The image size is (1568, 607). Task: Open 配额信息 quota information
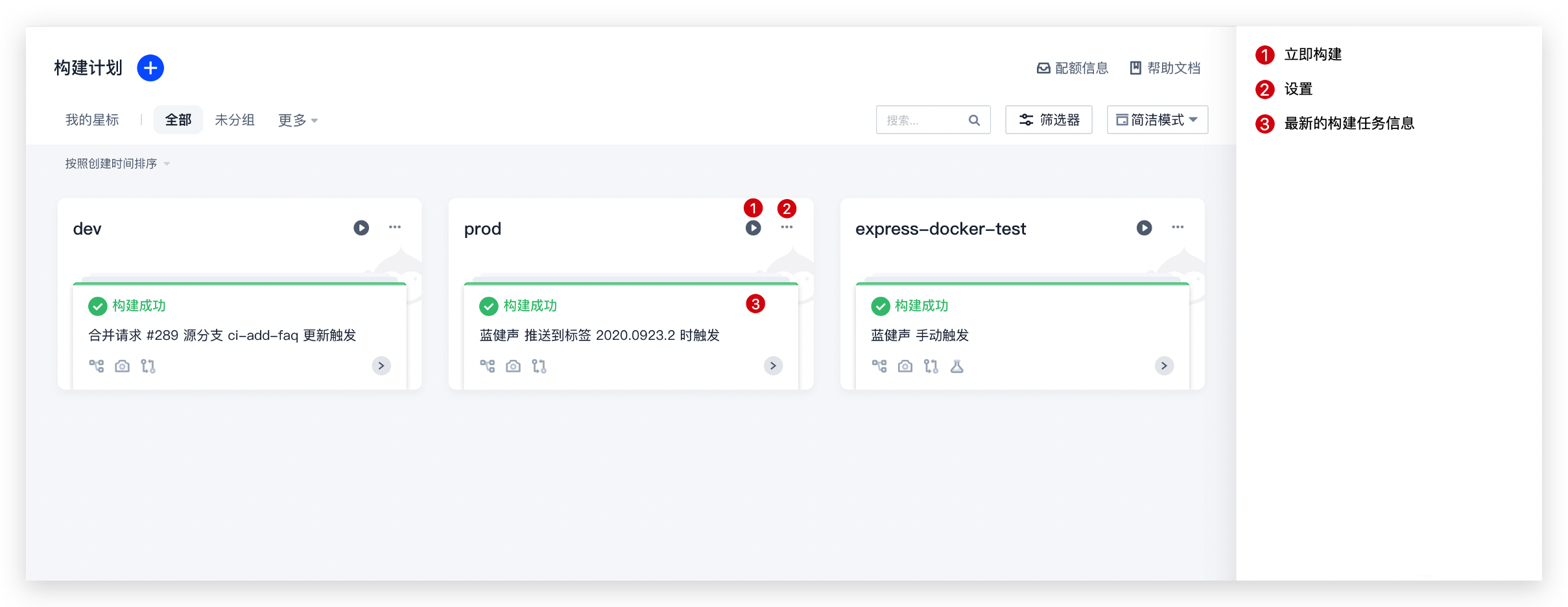pyautogui.click(x=1073, y=68)
